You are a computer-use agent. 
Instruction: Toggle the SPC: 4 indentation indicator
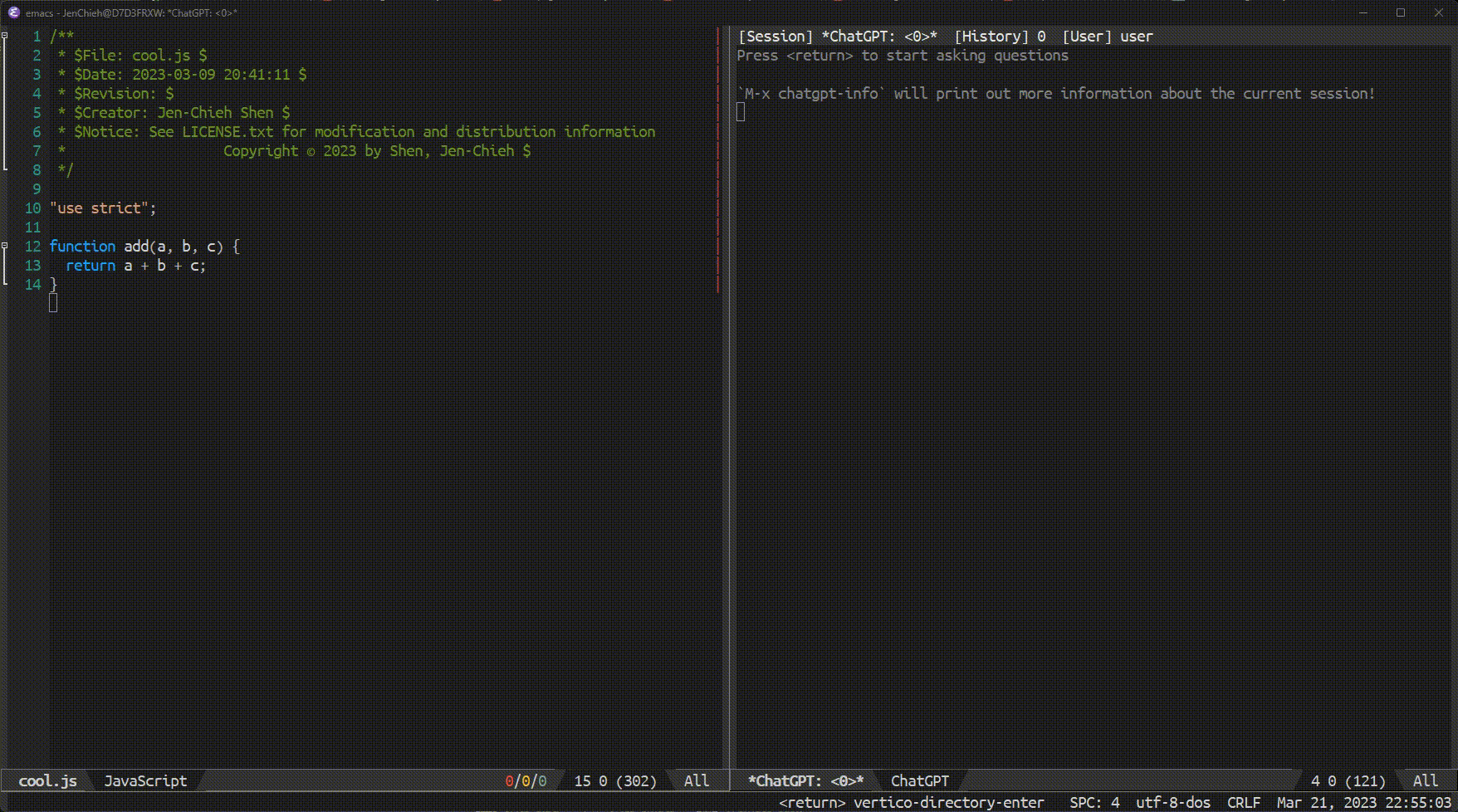(x=1094, y=803)
